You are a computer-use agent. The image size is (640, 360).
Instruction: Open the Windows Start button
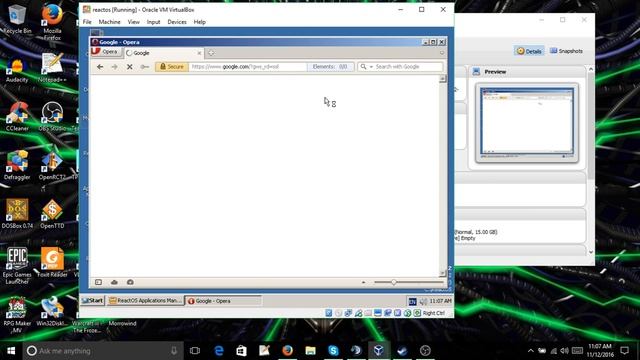pyautogui.click(x=11, y=351)
